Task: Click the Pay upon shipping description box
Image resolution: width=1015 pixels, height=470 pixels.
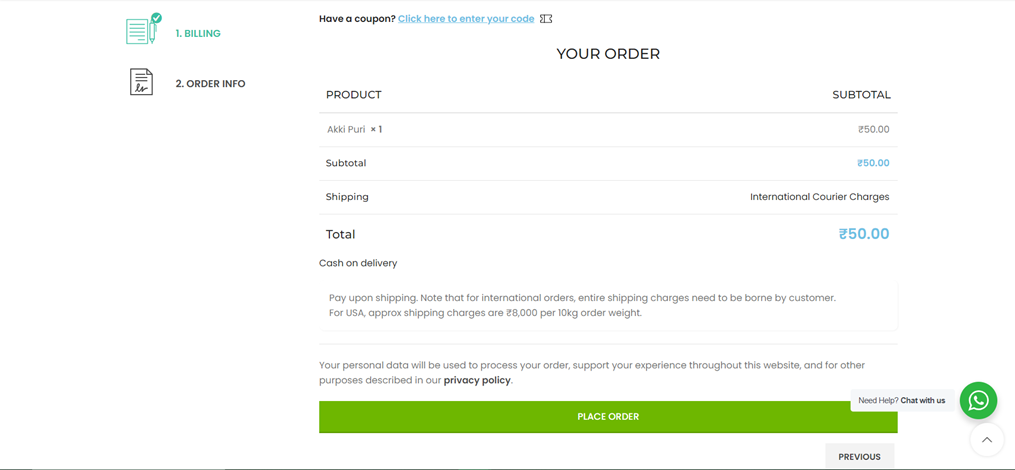Action: pyautogui.click(x=608, y=306)
